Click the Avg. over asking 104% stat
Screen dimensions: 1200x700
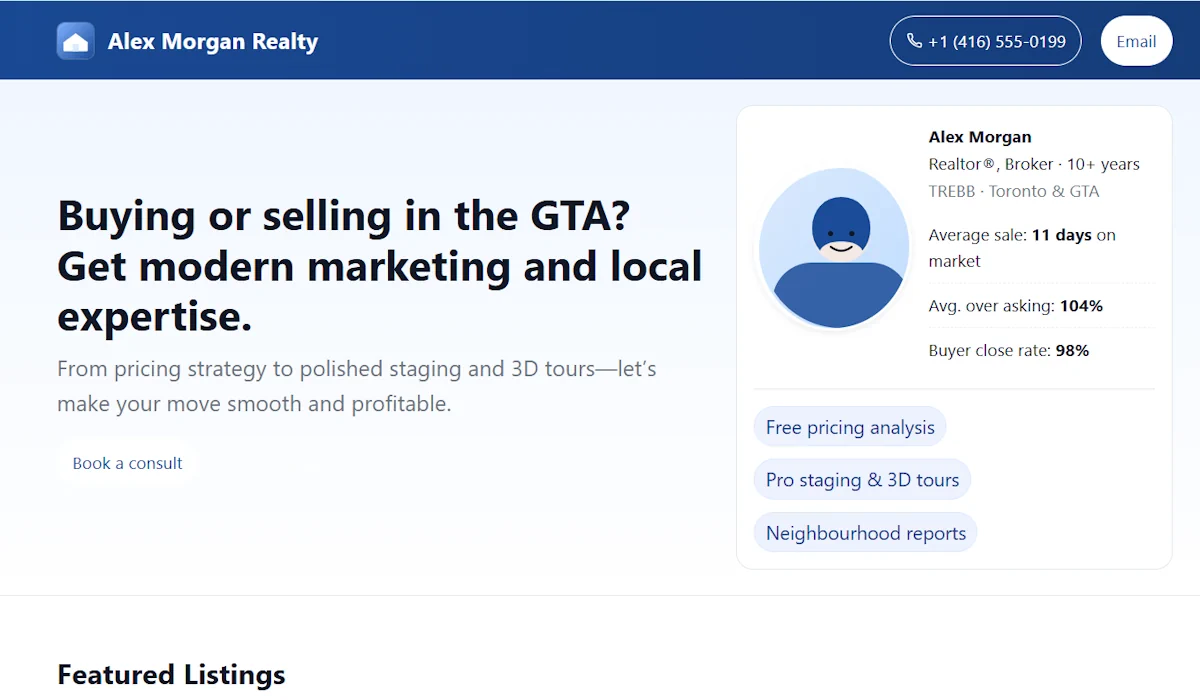pyautogui.click(x=1015, y=306)
